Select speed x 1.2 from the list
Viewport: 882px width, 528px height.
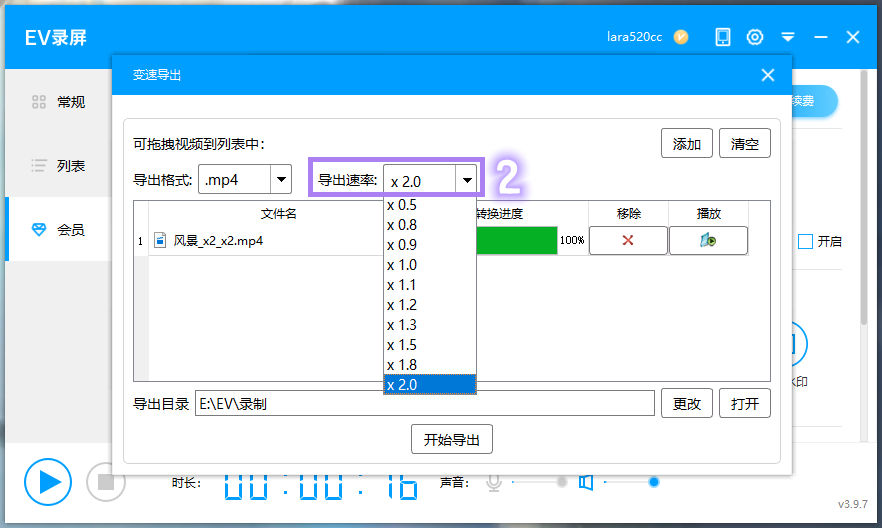click(x=430, y=305)
